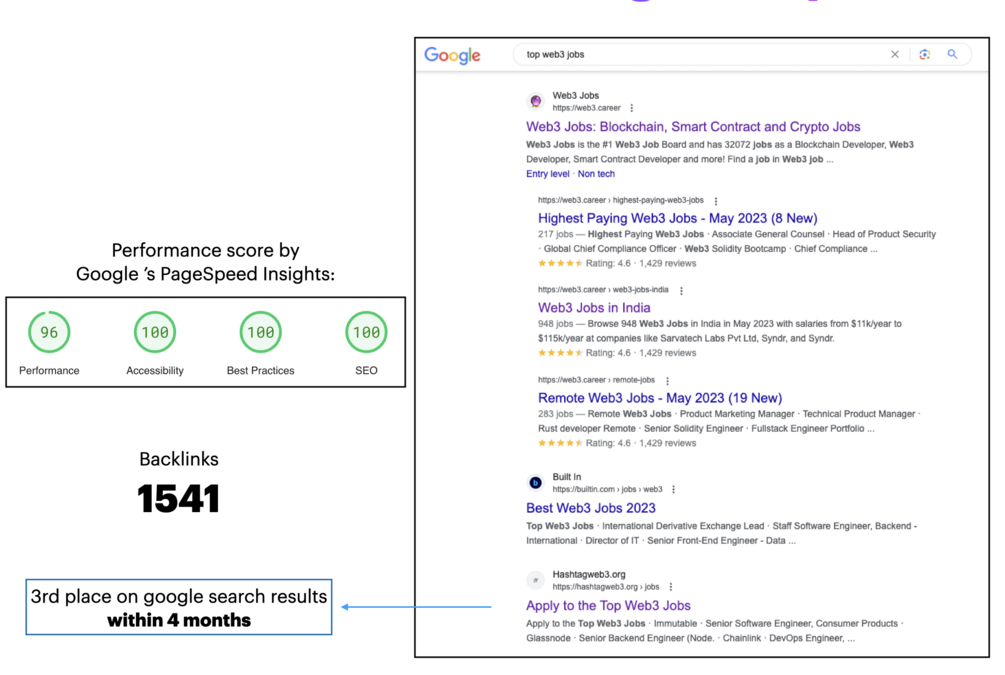
Task: Click the 100 Accessibility score gauge
Action: coord(154,332)
